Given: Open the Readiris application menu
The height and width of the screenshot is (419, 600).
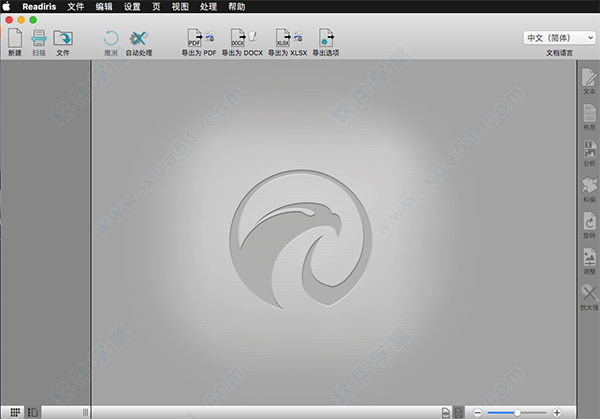Looking at the screenshot, I should click(x=39, y=7).
